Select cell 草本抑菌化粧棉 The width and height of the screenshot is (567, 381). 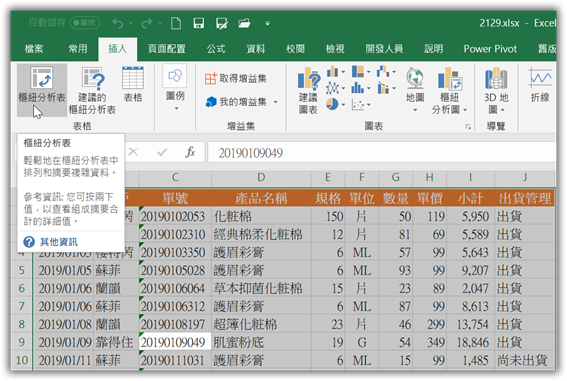click(x=261, y=288)
